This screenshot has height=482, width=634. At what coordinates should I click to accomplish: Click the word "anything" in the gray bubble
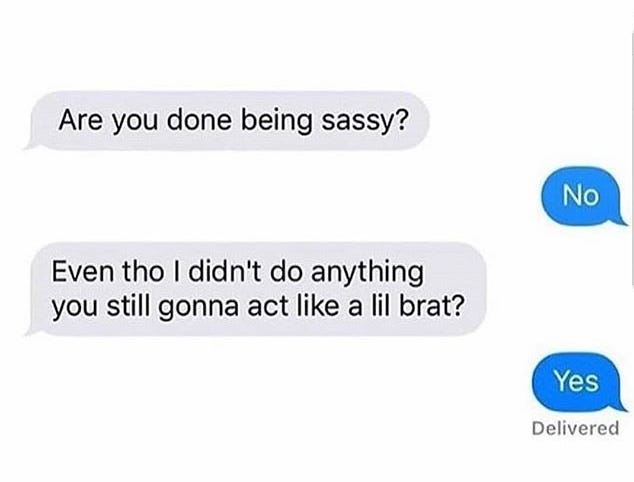point(367,273)
